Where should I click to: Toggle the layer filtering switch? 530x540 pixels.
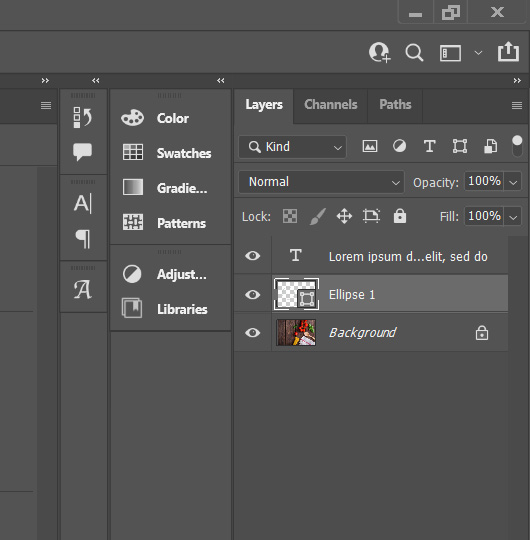coord(517,146)
